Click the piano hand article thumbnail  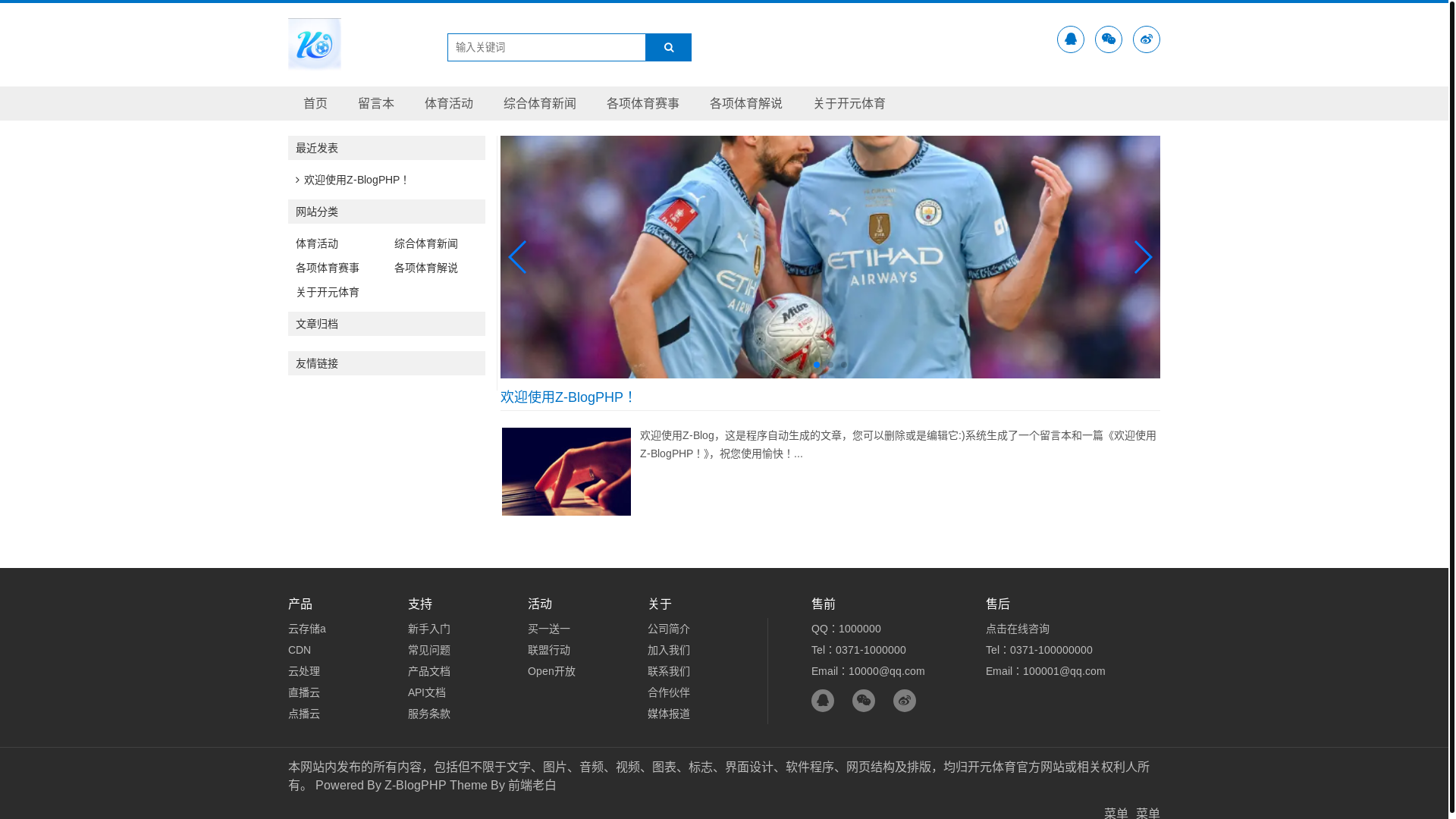(566, 472)
